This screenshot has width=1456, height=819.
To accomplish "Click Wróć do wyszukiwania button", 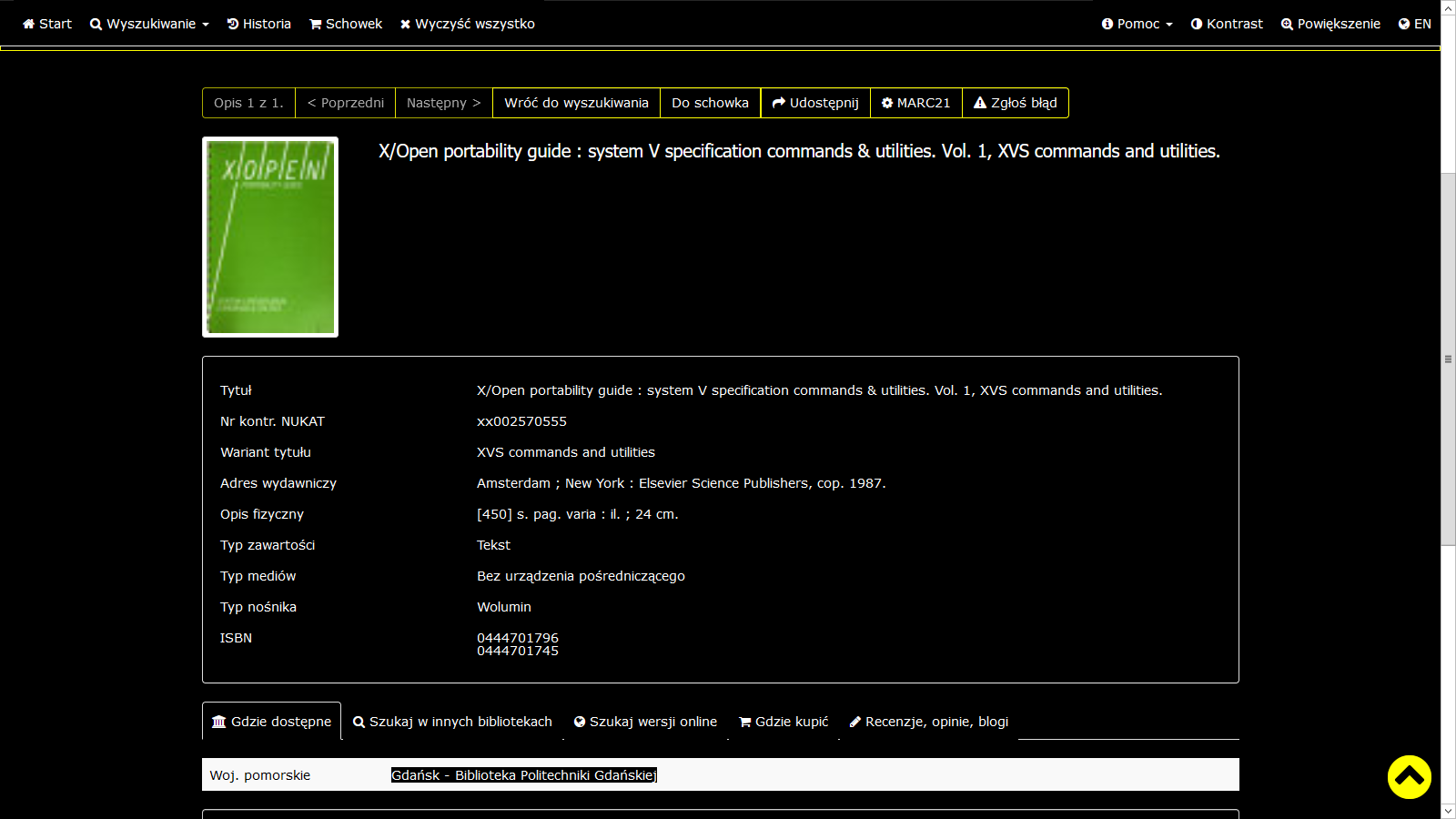I will pyautogui.click(x=576, y=103).
